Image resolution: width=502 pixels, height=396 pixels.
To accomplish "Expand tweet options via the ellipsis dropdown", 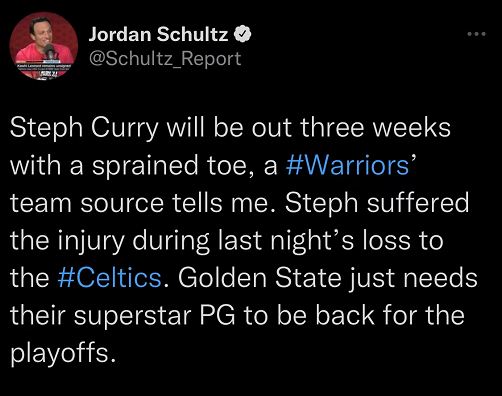I will point(477,34).
